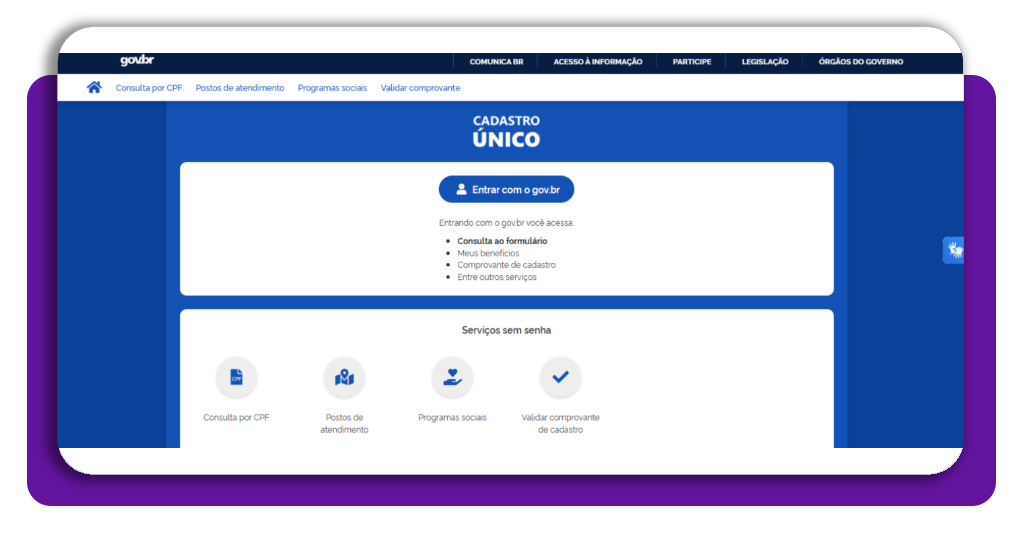Click the Programas sociais hand-heart icon

(x=452, y=377)
